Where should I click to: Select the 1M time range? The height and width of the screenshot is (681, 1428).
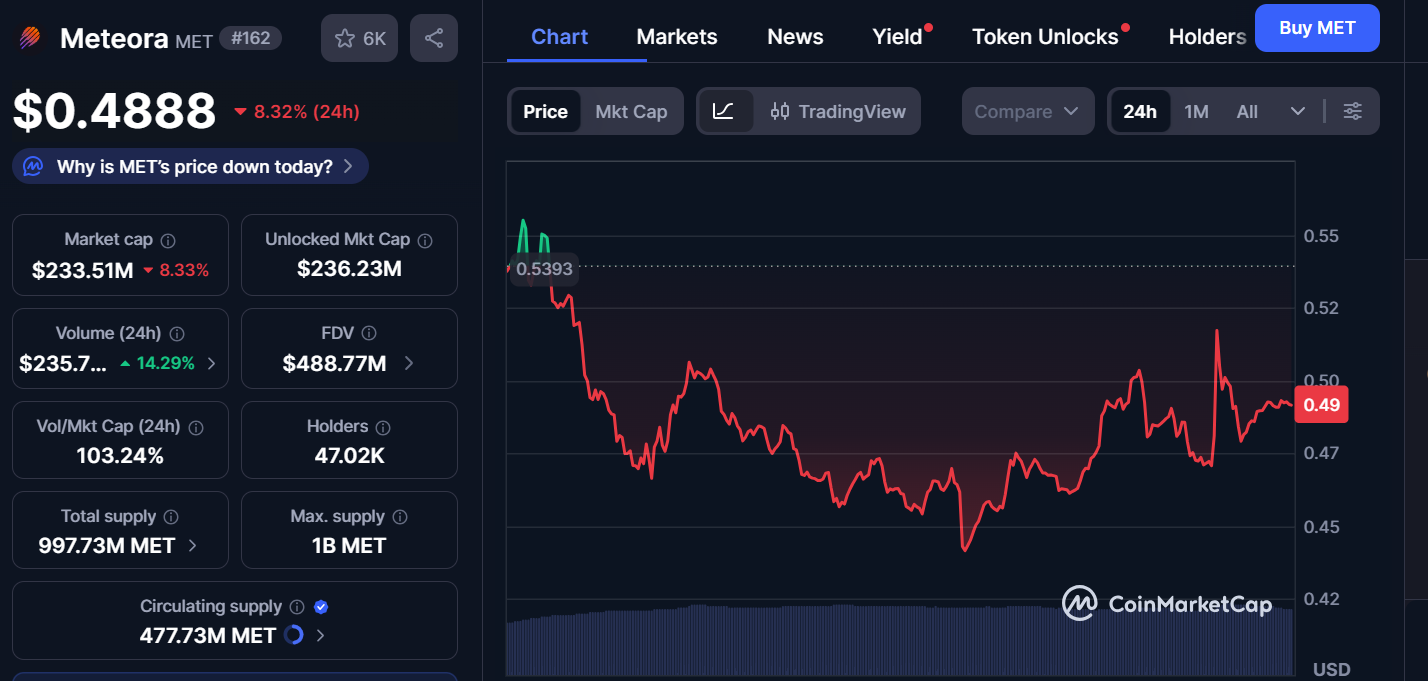click(x=1196, y=111)
